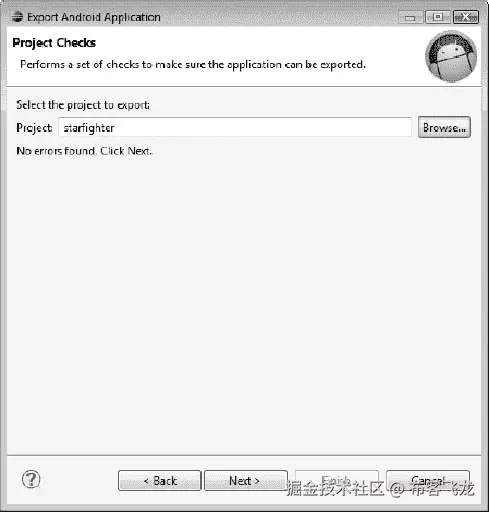Focus the Project name field containing starfighter
The width and height of the screenshot is (489, 512).
pos(235,127)
